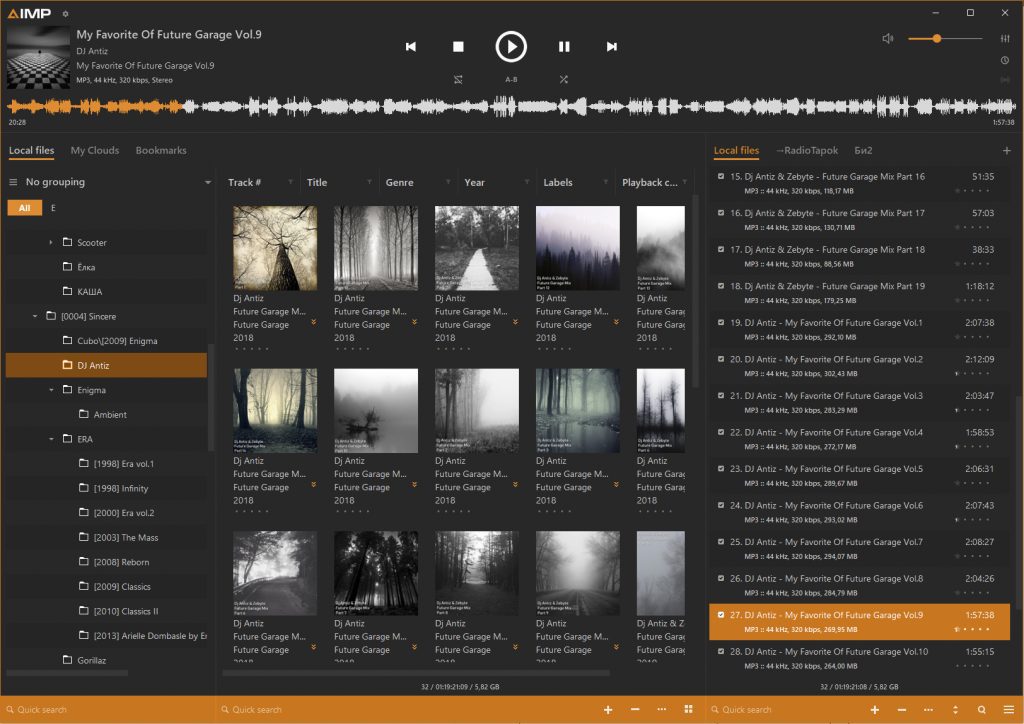Image resolution: width=1024 pixels, height=724 pixels.
Task: Add a new playlist tab with plus
Action: point(1006,151)
